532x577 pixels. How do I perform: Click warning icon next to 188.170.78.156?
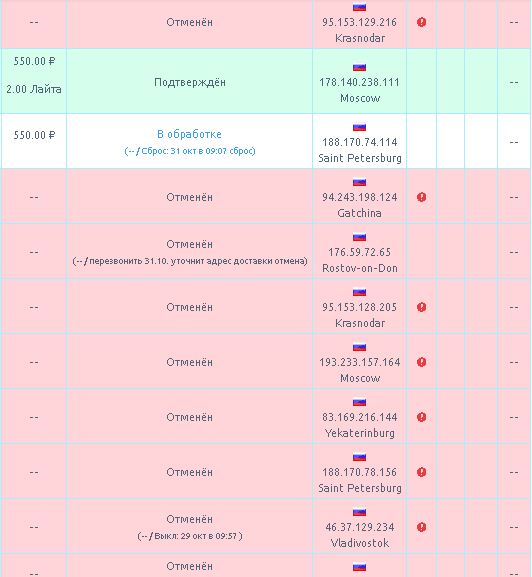tap(421, 472)
